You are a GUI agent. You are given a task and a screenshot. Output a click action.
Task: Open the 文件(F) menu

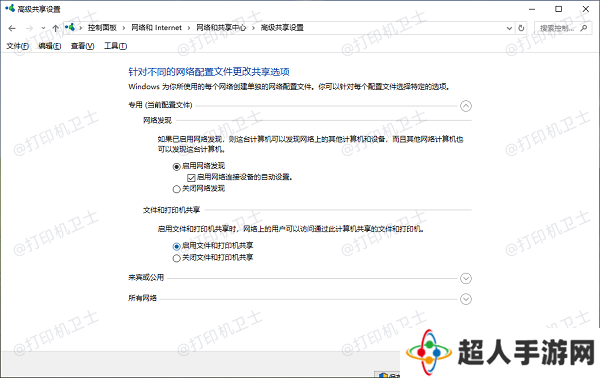pos(17,46)
